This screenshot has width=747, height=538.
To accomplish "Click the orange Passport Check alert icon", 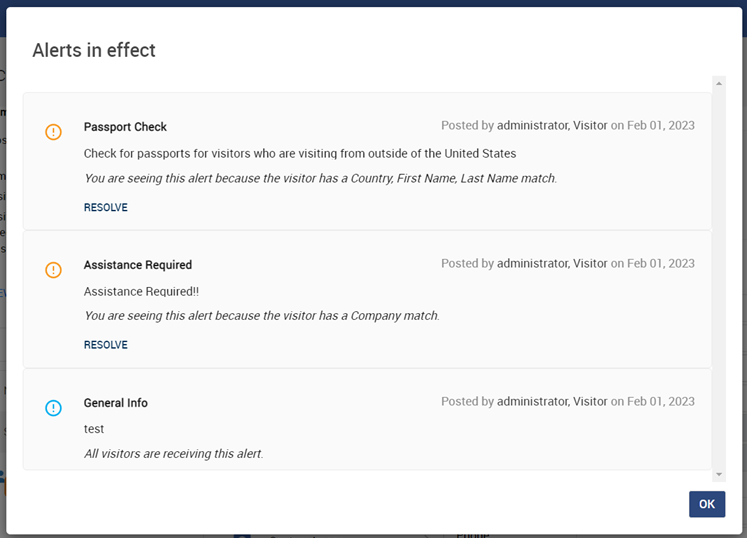I will (x=54, y=132).
